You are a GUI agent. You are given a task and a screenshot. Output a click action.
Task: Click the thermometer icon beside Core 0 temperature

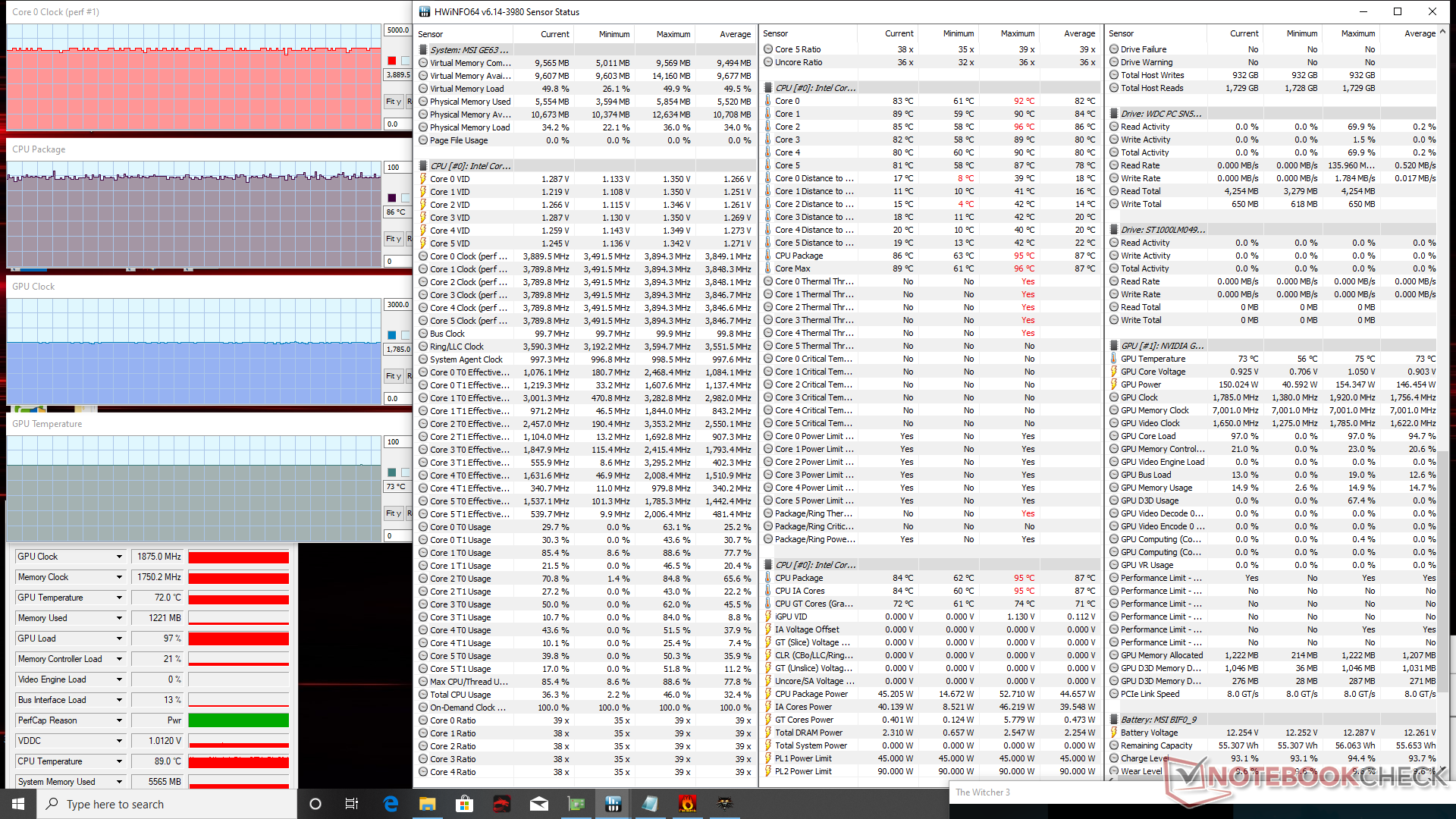tap(768, 101)
